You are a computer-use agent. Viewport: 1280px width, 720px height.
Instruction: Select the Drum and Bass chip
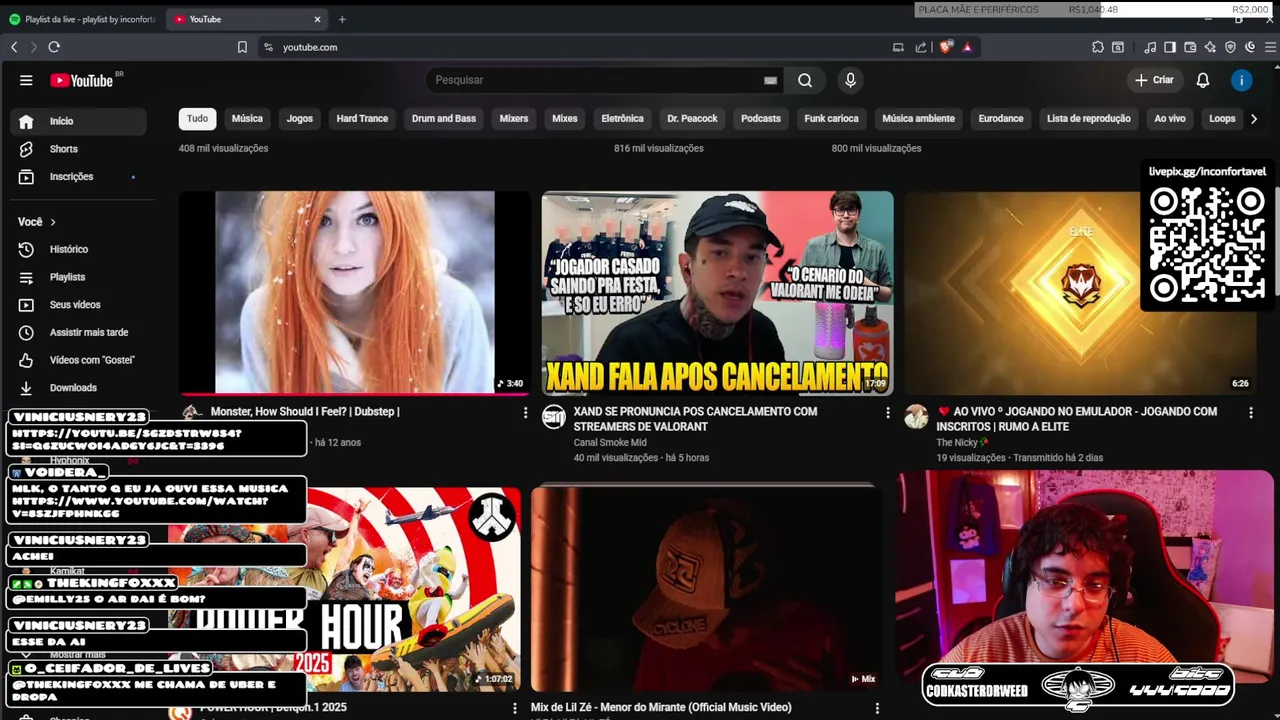tap(444, 118)
